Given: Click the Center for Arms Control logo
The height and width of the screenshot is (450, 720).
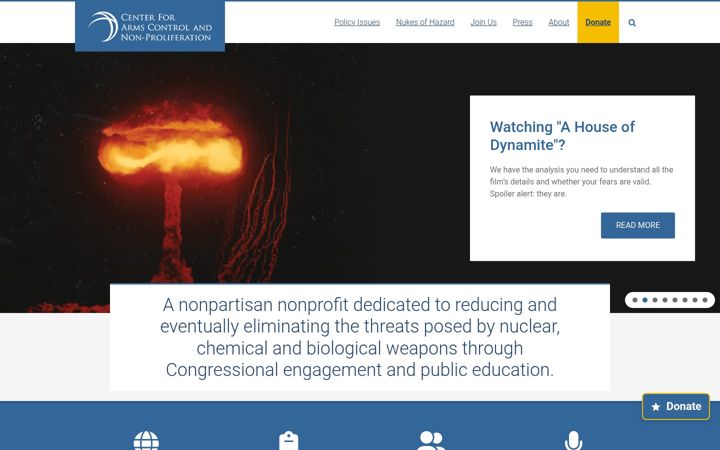Looking at the screenshot, I should click(150, 26).
